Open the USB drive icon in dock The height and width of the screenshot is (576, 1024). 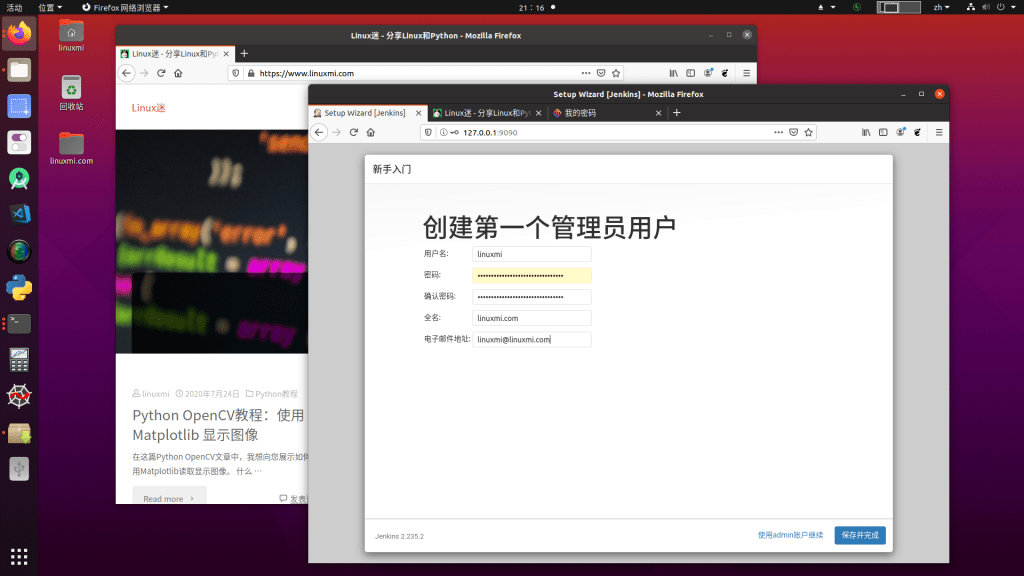click(x=19, y=468)
